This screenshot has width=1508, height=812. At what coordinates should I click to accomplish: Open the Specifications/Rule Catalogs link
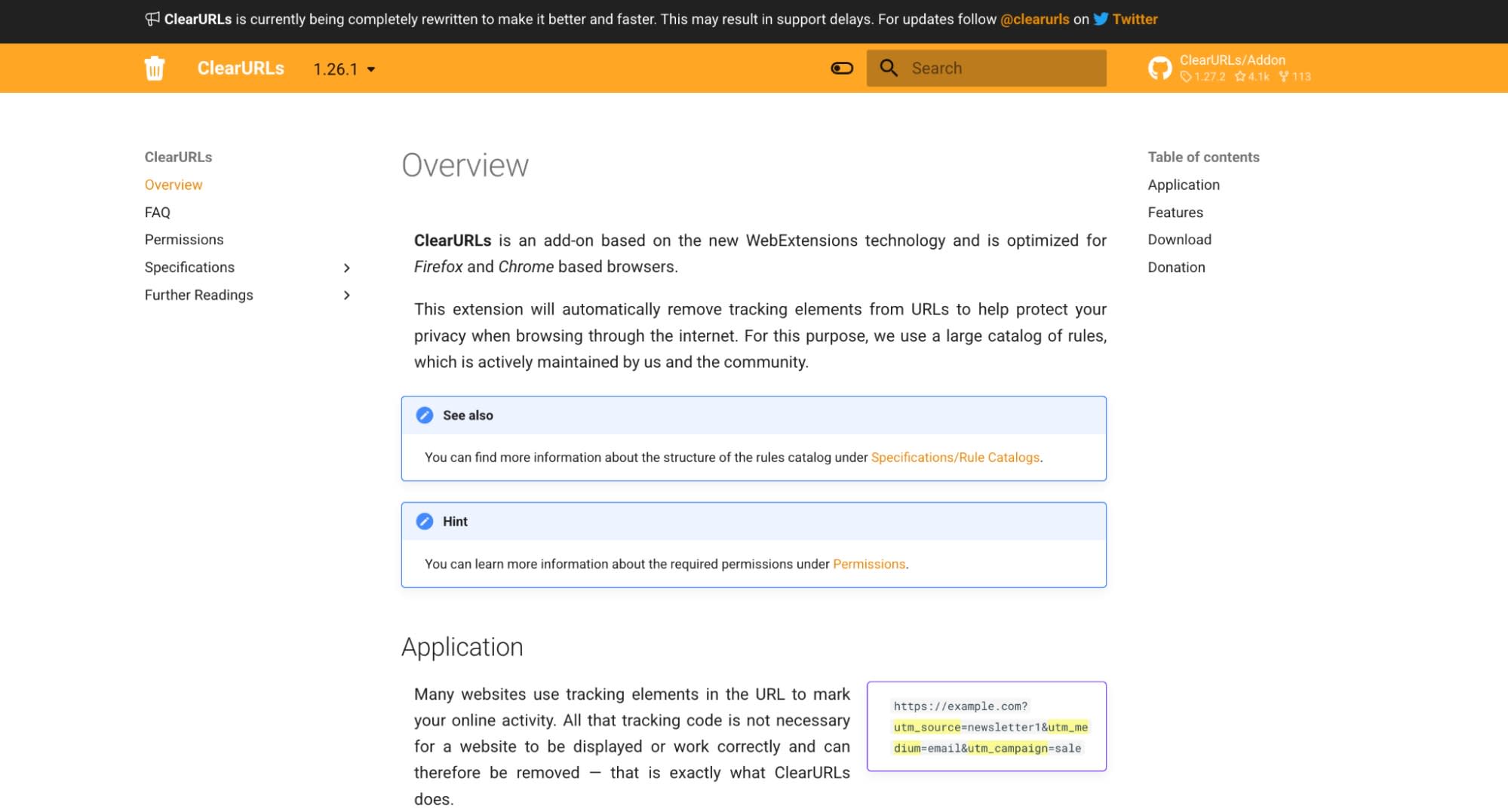click(x=955, y=457)
